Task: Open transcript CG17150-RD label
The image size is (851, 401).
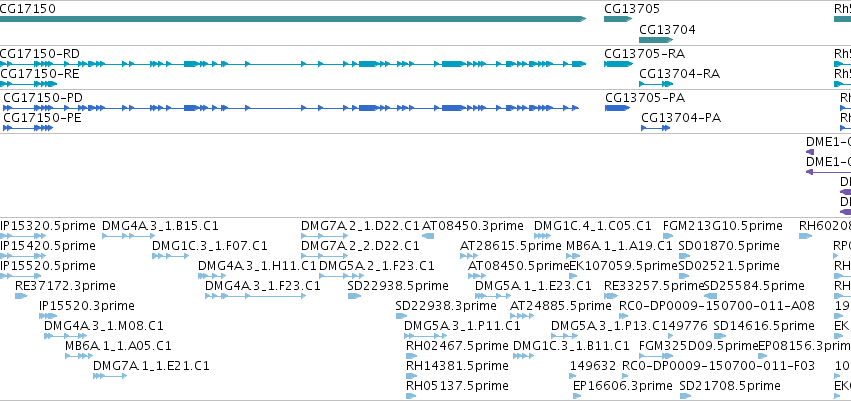Action: [39, 54]
